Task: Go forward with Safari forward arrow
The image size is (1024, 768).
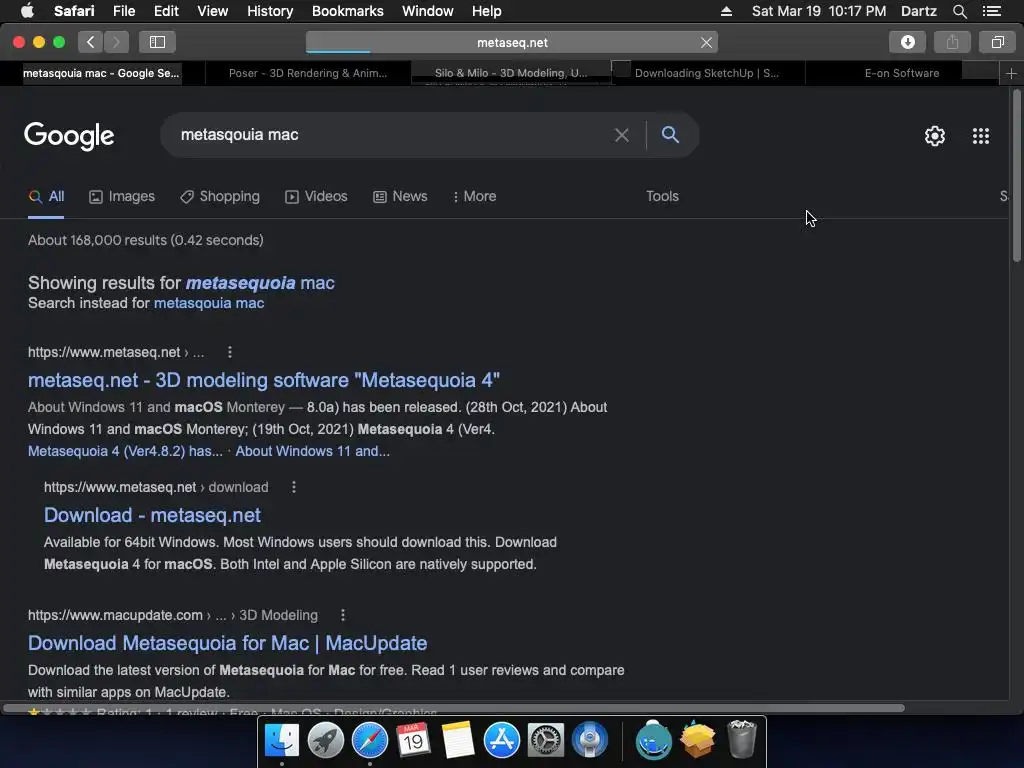Action: (116, 42)
